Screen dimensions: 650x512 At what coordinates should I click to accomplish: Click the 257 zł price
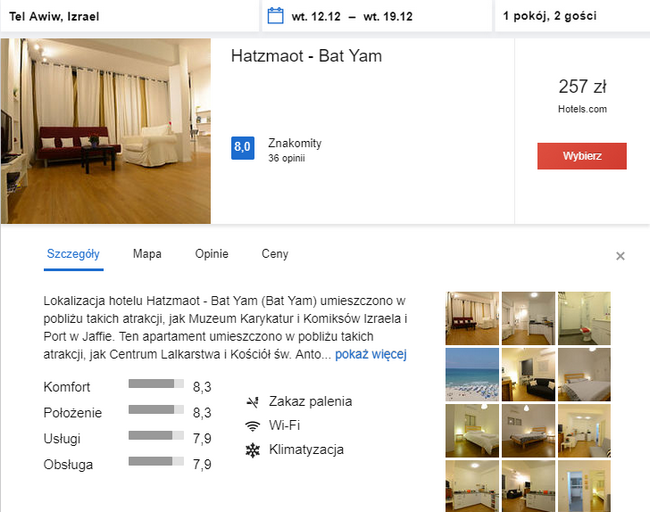pyautogui.click(x=582, y=87)
